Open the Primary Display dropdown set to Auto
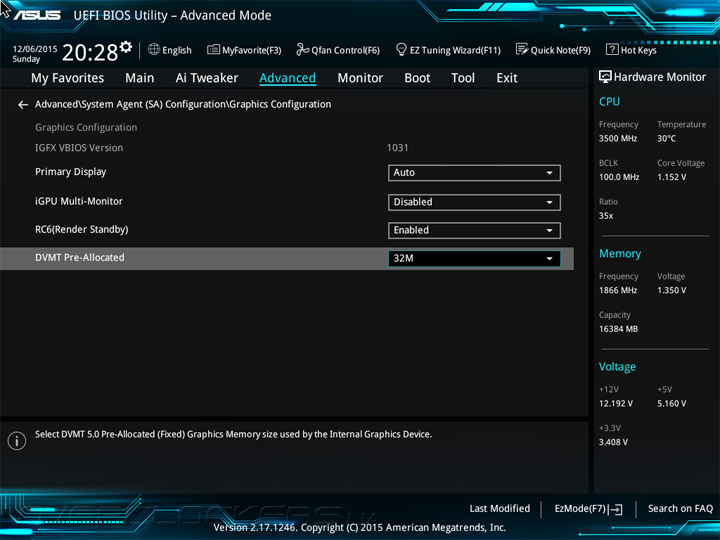 pos(474,173)
